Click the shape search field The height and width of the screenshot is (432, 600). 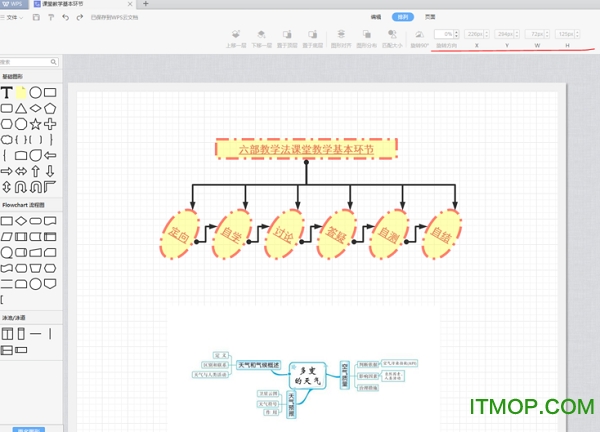pyautogui.click(x=30, y=62)
